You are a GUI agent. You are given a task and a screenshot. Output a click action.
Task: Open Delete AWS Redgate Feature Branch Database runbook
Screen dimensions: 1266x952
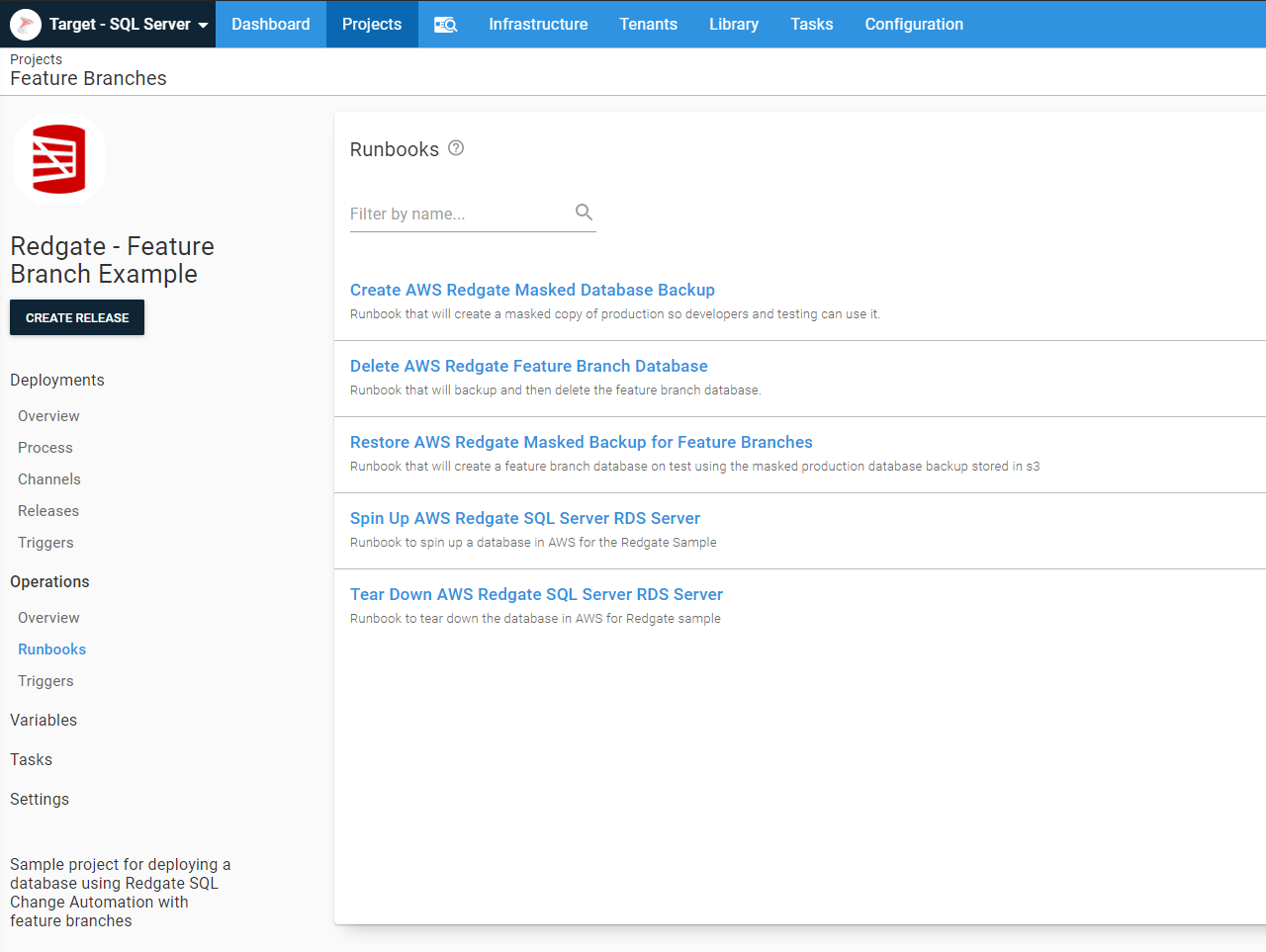pyautogui.click(x=528, y=366)
